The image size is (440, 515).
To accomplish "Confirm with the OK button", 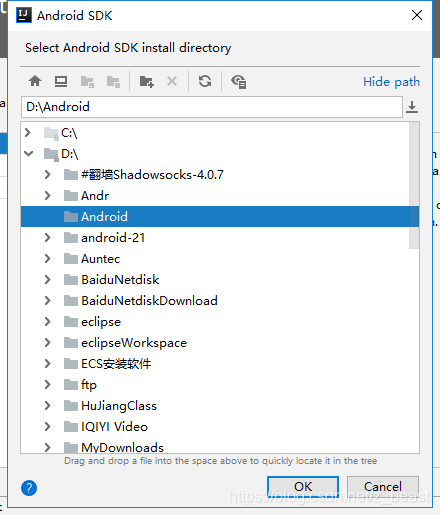I will [303, 487].
